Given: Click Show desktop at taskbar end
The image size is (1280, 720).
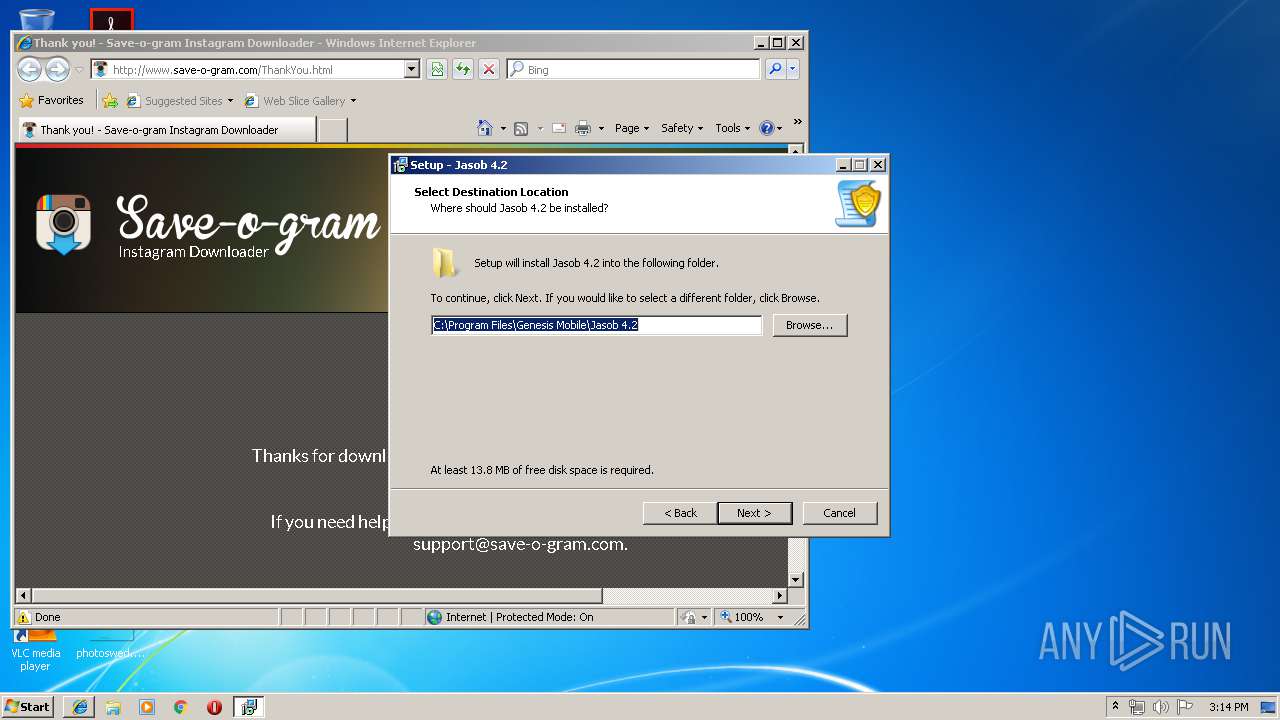Looking at the screenshot, I should (x=1270, y=707).
